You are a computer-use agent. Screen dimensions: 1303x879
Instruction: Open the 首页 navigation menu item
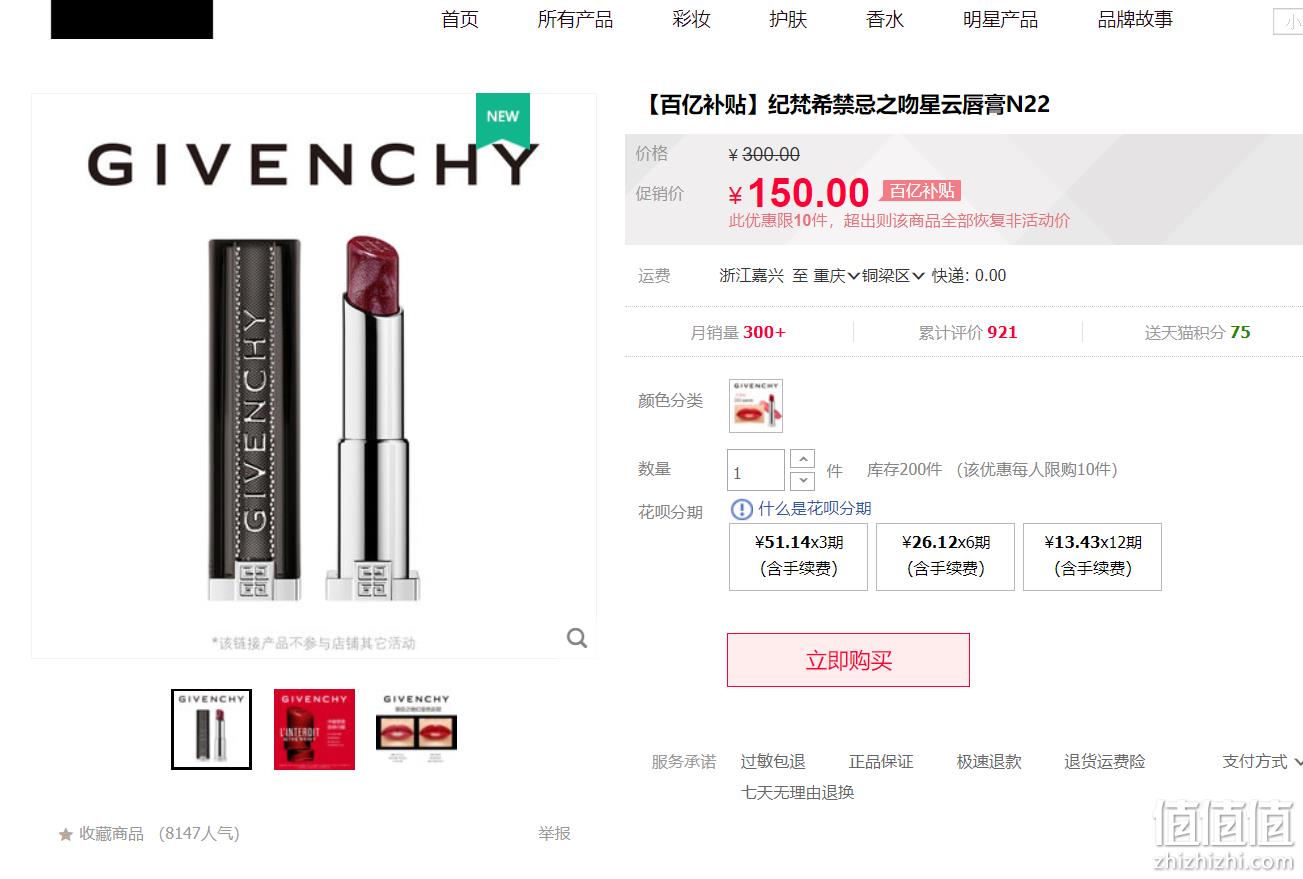point(460,20)
